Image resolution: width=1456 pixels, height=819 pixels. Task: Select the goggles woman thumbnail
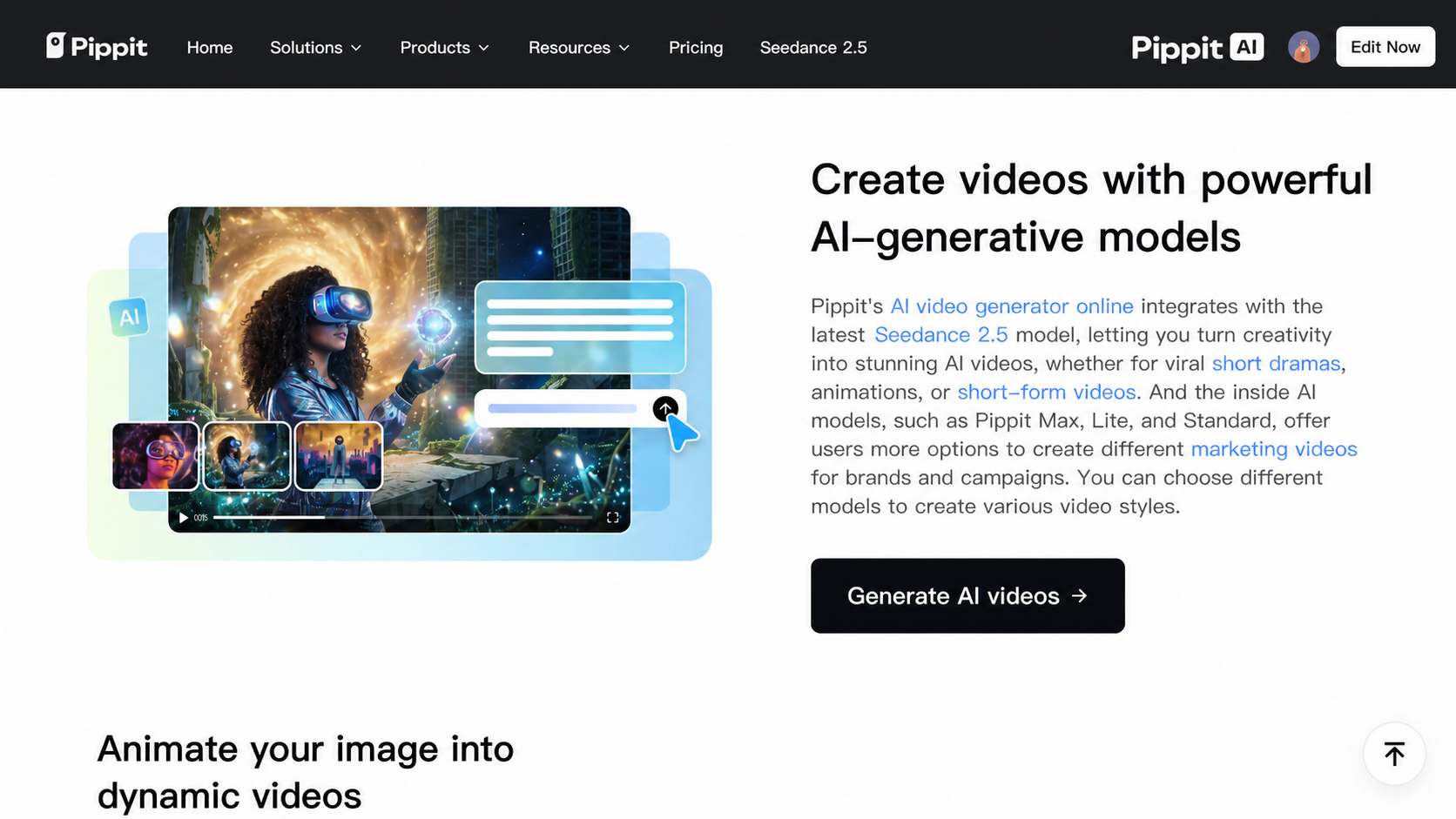tap(155, 456)
